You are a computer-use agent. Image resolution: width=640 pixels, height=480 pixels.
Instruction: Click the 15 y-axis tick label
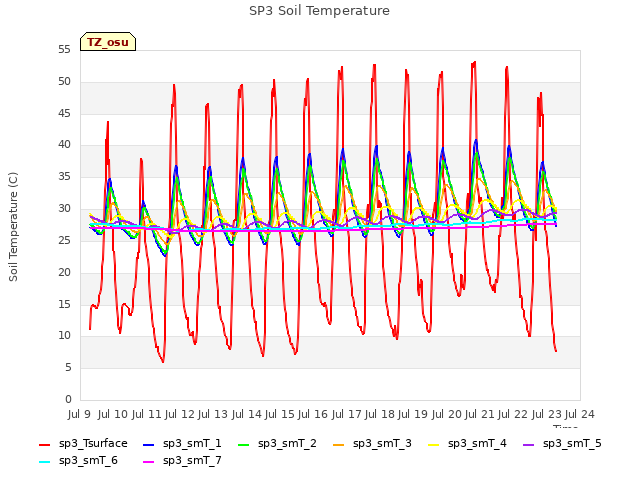pyautogui.click(x=64, y=304)
